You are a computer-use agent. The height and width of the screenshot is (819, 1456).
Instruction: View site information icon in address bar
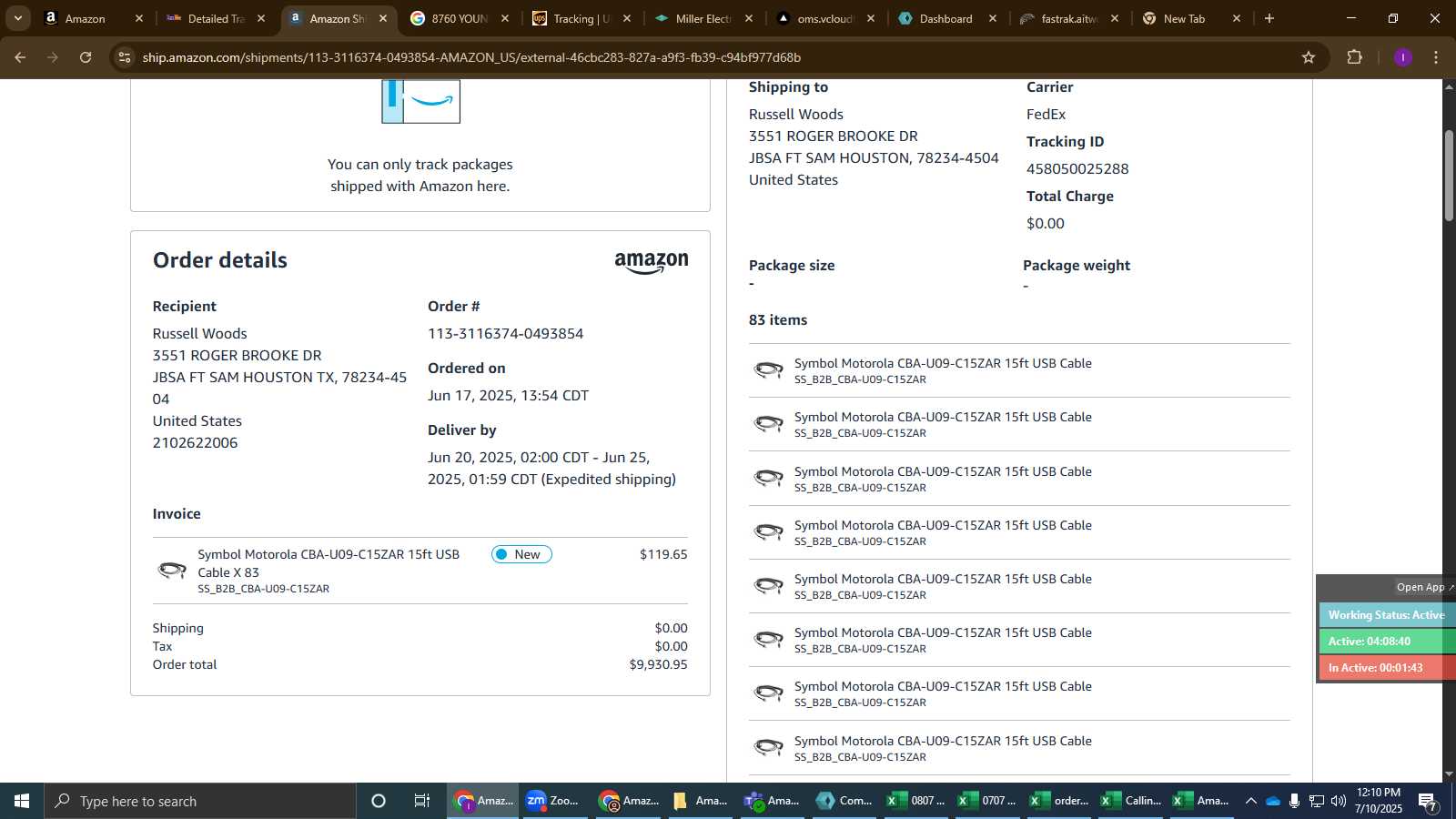click(125, 57)
